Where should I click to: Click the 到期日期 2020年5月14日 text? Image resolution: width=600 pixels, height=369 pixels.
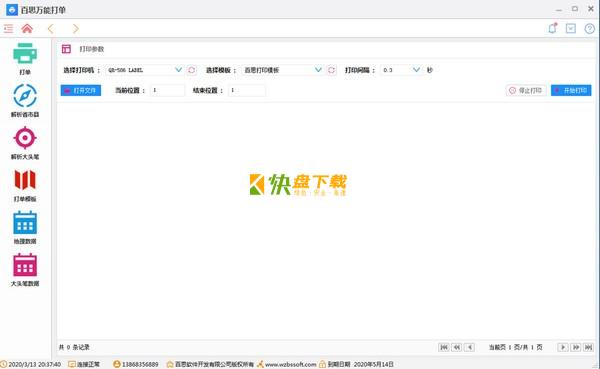[x=360, y=364]
